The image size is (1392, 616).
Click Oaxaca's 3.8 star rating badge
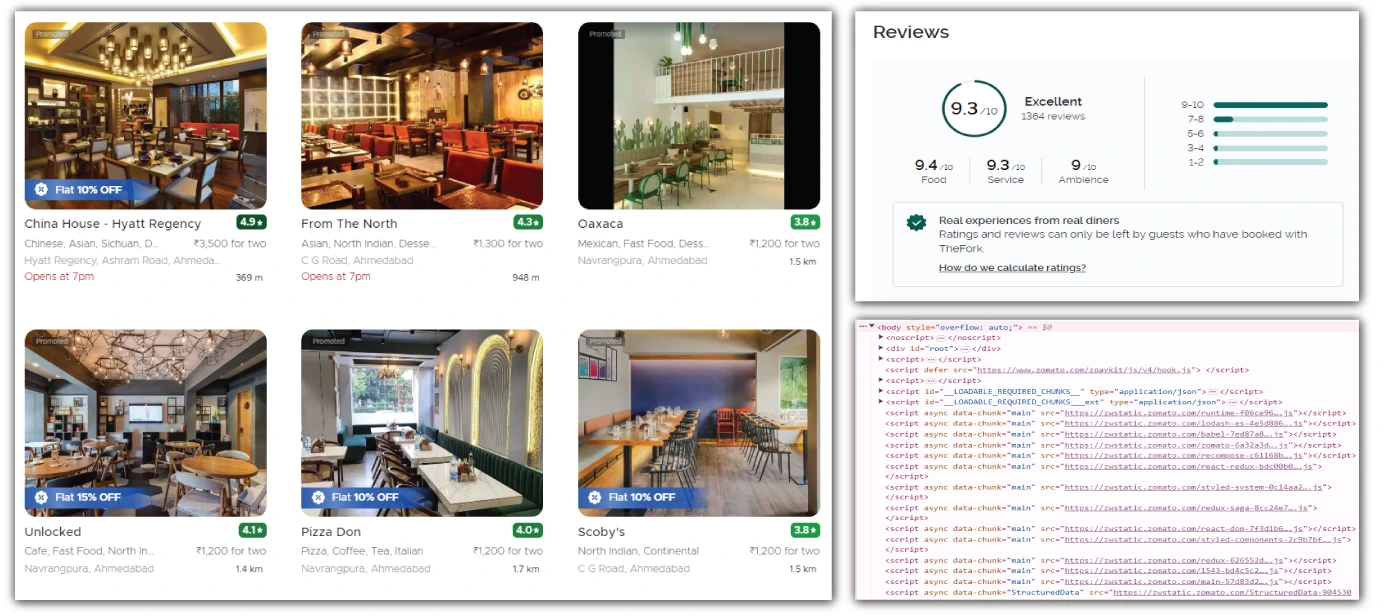pos(805,222)
